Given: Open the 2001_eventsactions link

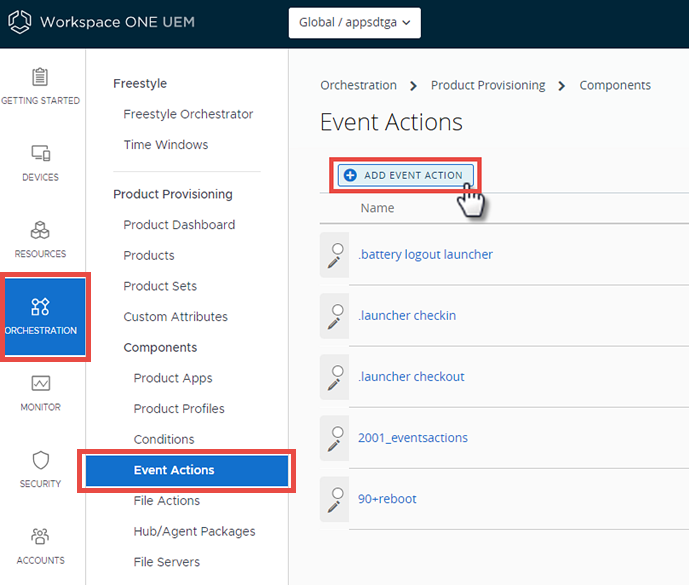Looking at the screenshot, I should tap(413, 438).
